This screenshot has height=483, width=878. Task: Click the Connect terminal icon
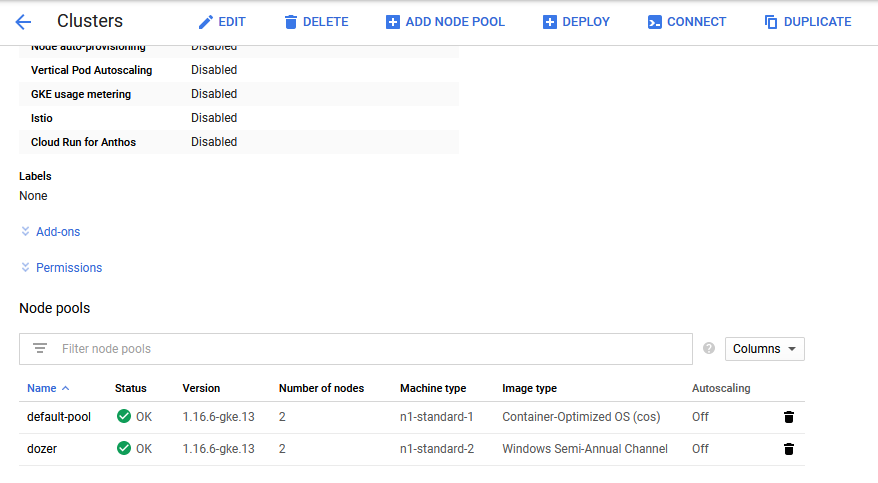pyautogui.click(x=655, y=22)
